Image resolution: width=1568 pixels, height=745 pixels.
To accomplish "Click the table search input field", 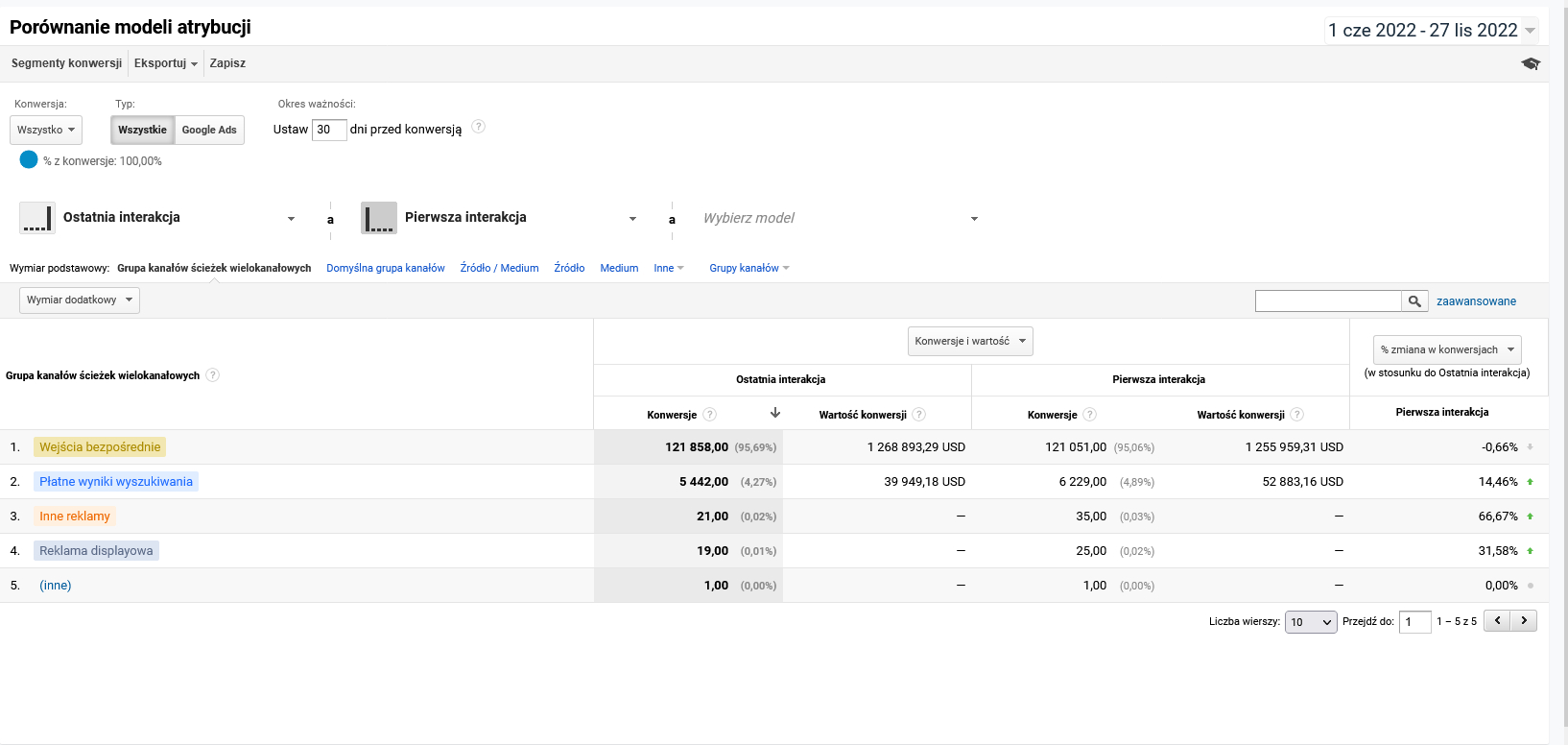I will click(x=1328, y=301).
